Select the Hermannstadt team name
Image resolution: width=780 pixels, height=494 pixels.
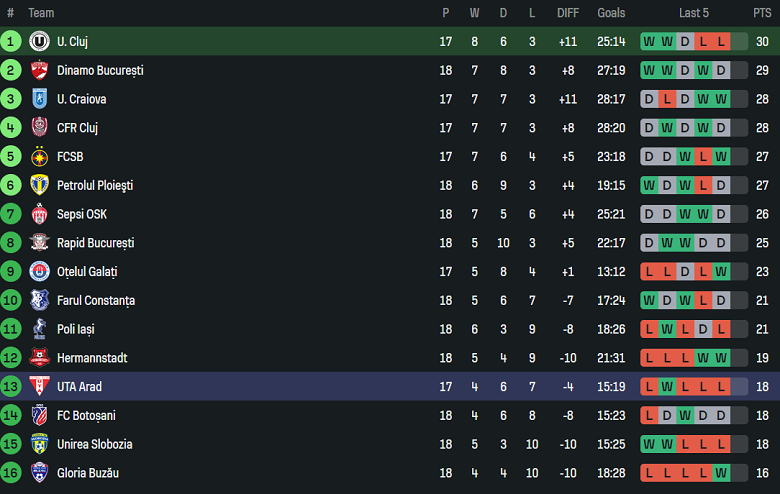point(92,358)
